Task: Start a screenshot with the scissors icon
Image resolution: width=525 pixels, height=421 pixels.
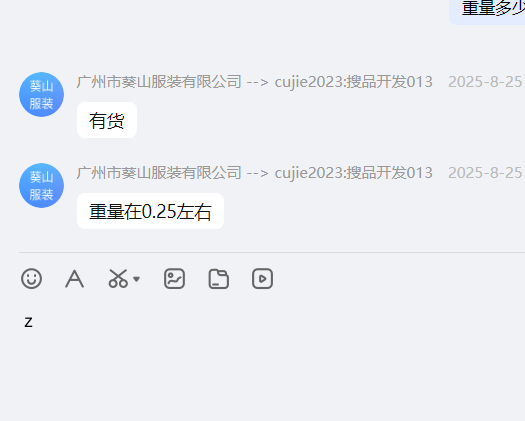Action: tap(118, 278)
